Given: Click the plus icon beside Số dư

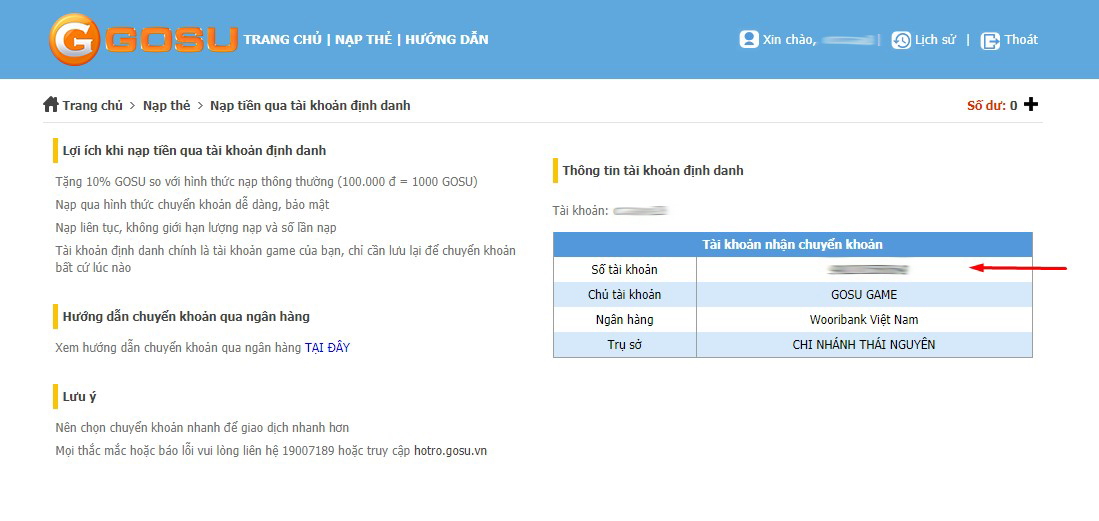Looking at the screenshot, I should 1031,104.
